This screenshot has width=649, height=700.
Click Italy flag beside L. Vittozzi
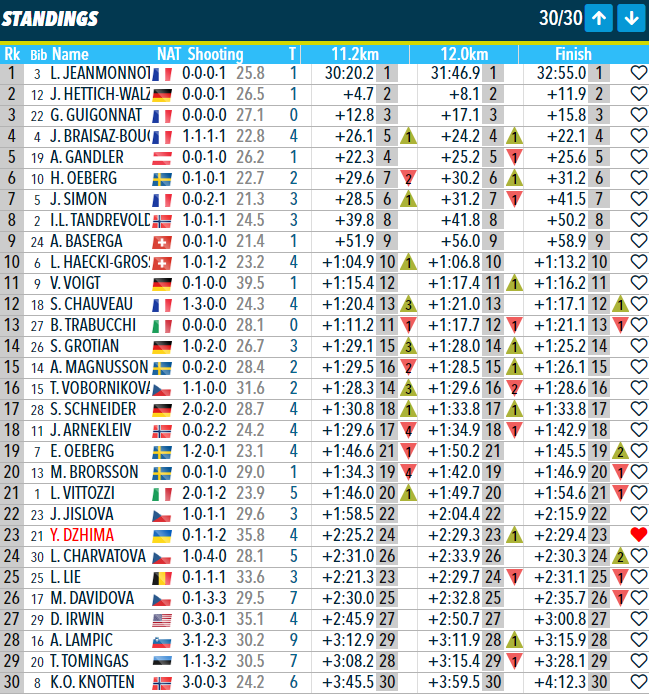(163, 493)
